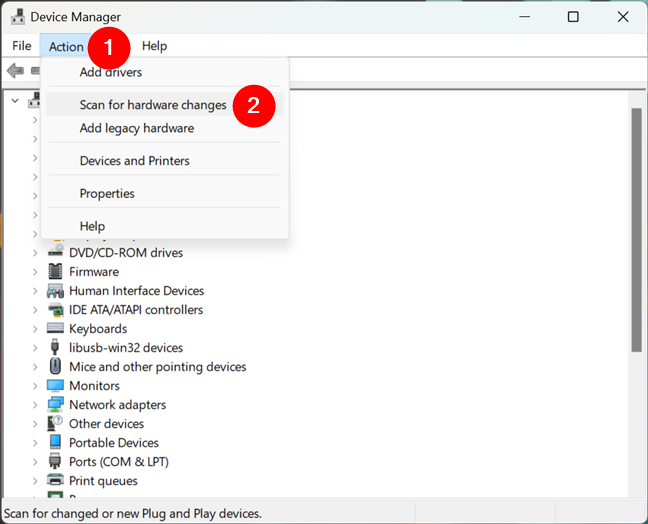Select Monitors label
This screenshot has width=648, height=524.
pos(94,386)
